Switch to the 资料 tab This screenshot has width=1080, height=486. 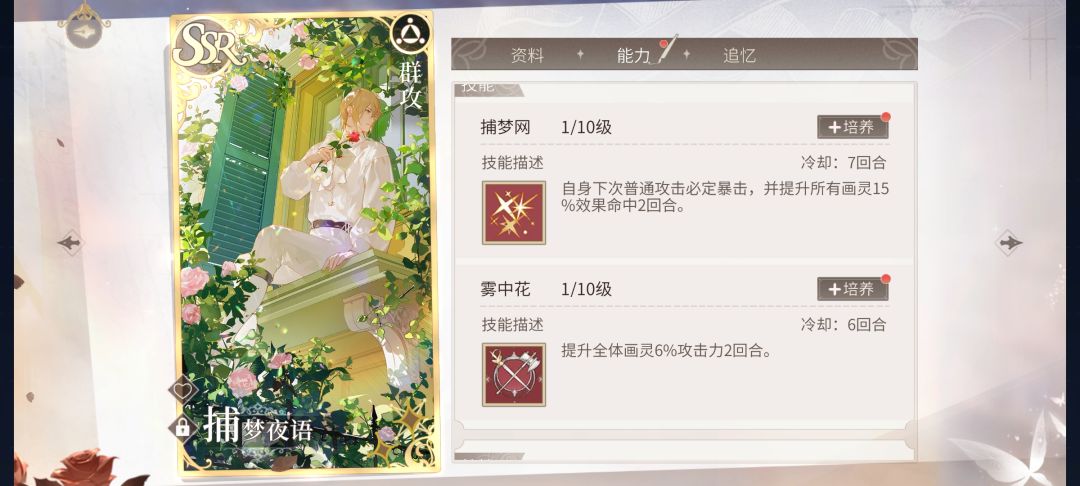(528, 56)
